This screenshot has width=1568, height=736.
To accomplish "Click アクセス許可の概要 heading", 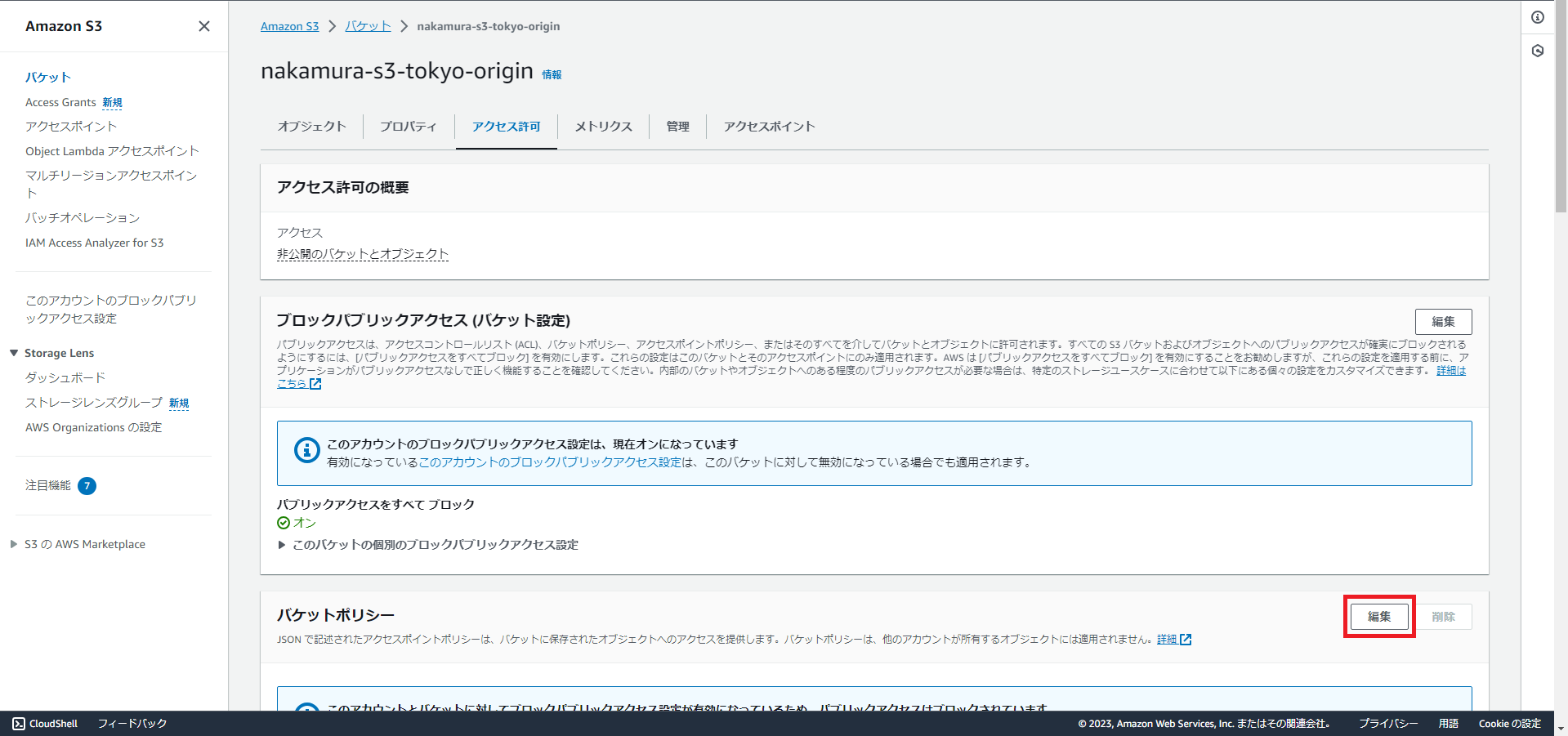I will point(342,188).
